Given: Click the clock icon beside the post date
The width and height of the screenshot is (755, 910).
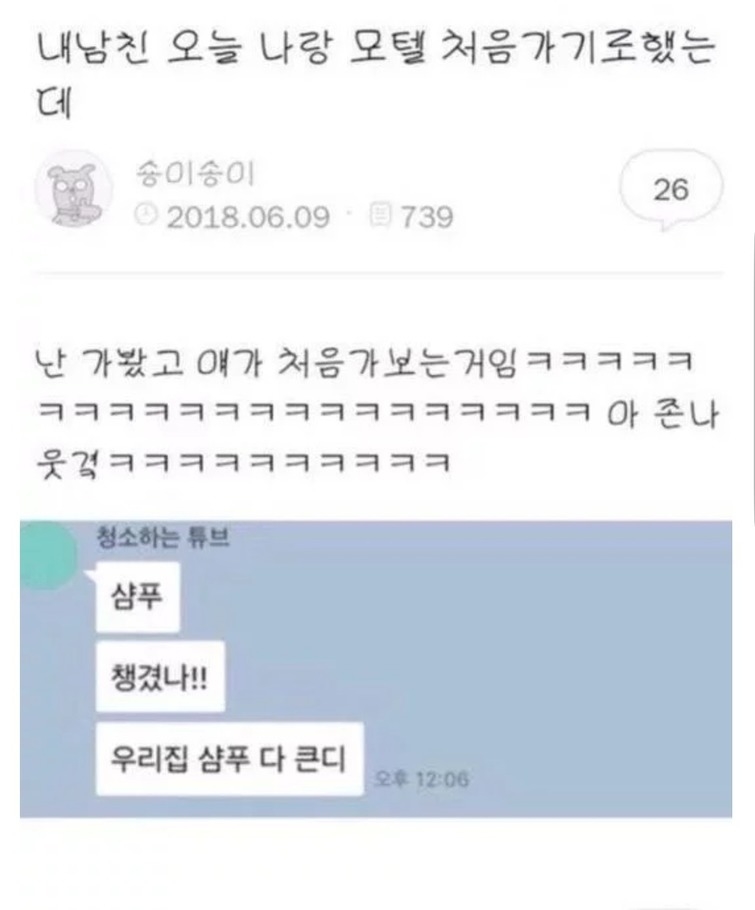Looking at the screenshot, I should pyautogui.click(x=146, y=214).
